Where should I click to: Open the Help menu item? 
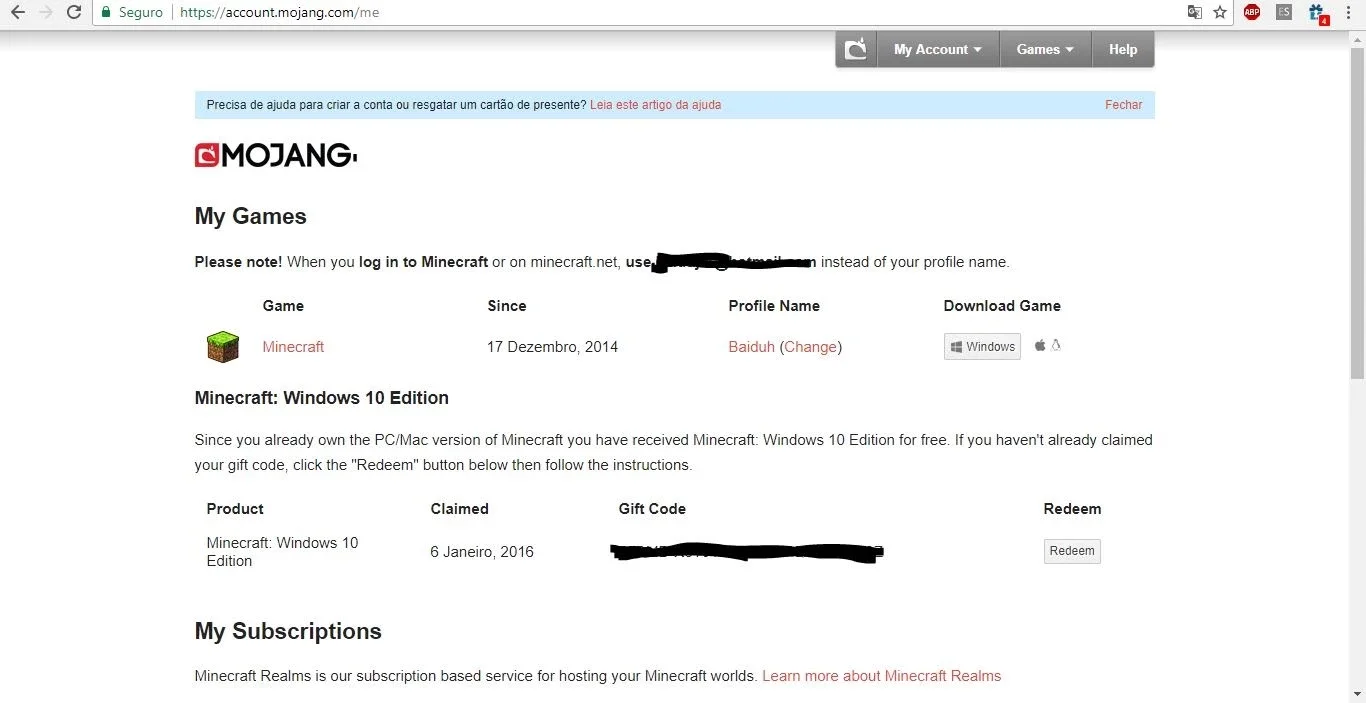point(1123,49)
